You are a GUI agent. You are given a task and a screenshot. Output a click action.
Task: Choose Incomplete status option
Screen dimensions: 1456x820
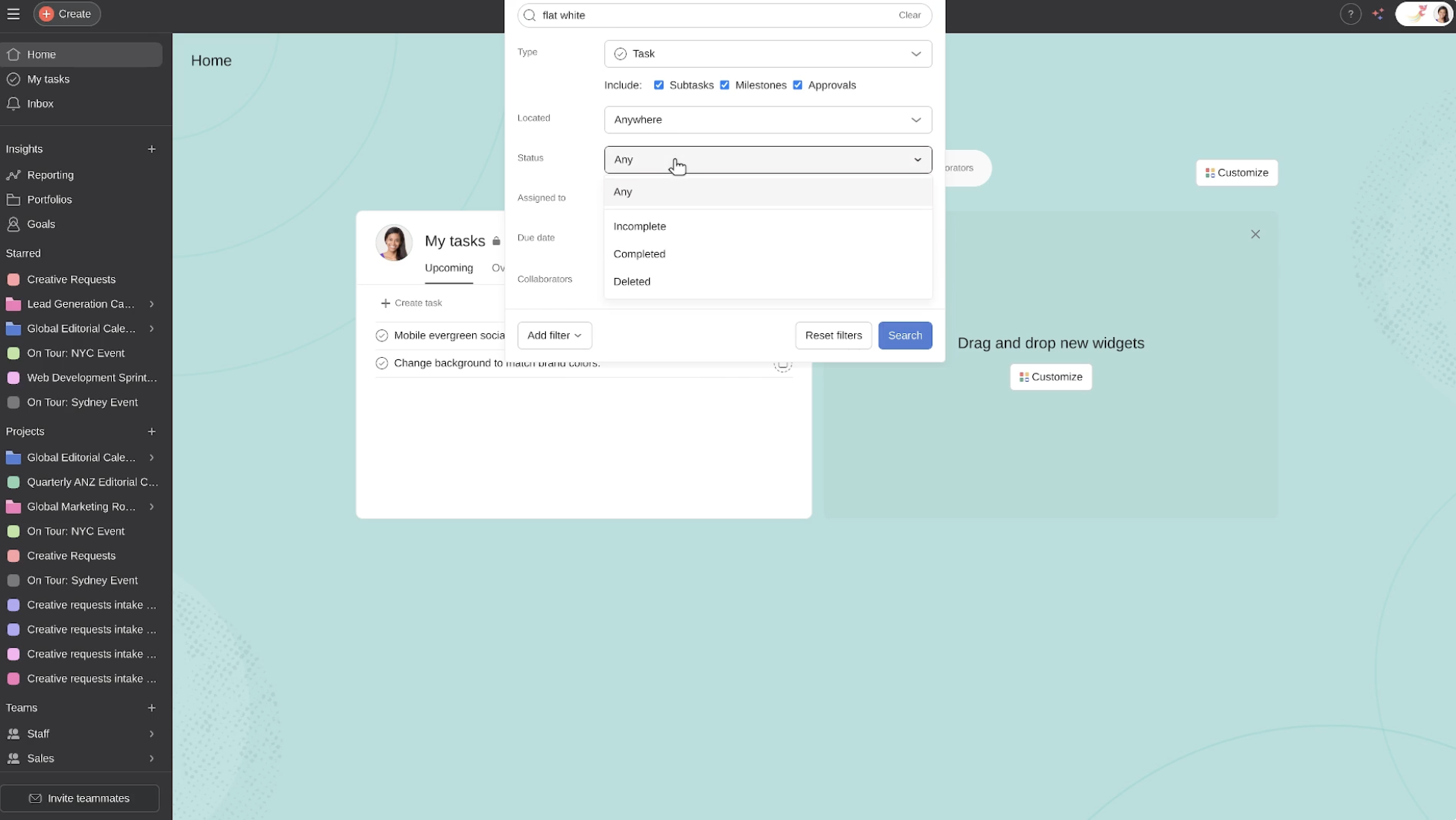click(x=639, y=227)
